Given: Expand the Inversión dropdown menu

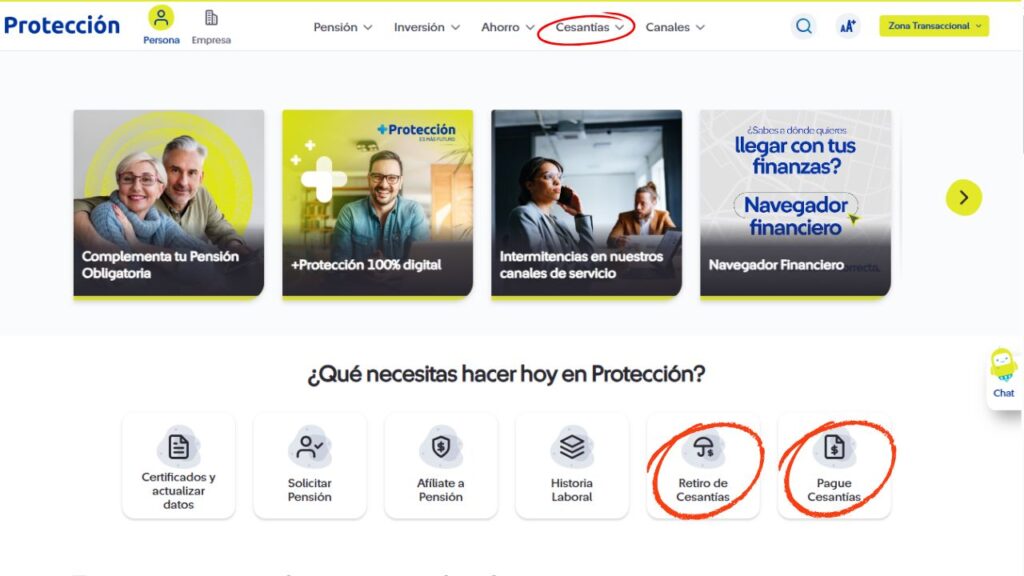Looking at the screenshot, I should [427, 27].
